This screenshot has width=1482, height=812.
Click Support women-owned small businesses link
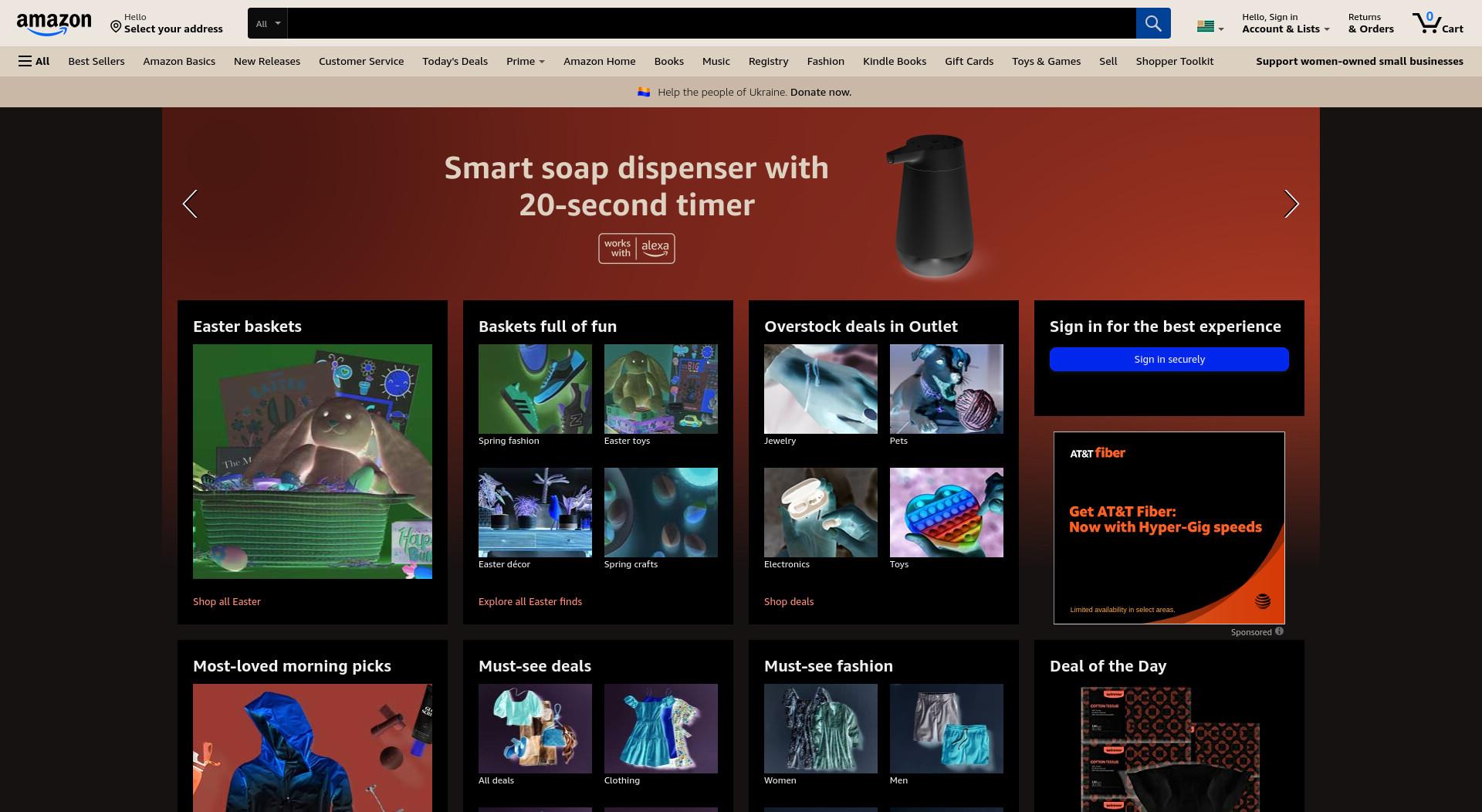[1359, 61]
